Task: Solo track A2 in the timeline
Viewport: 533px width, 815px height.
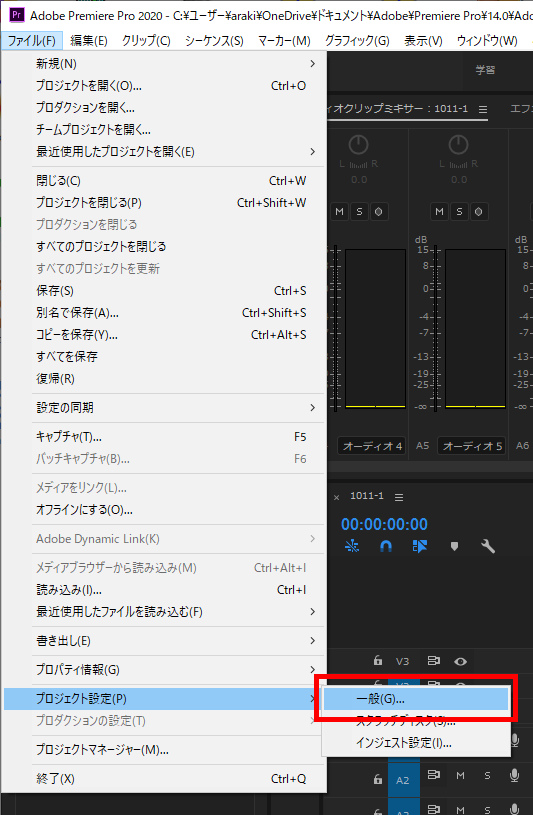Action: tap(487, 775)
